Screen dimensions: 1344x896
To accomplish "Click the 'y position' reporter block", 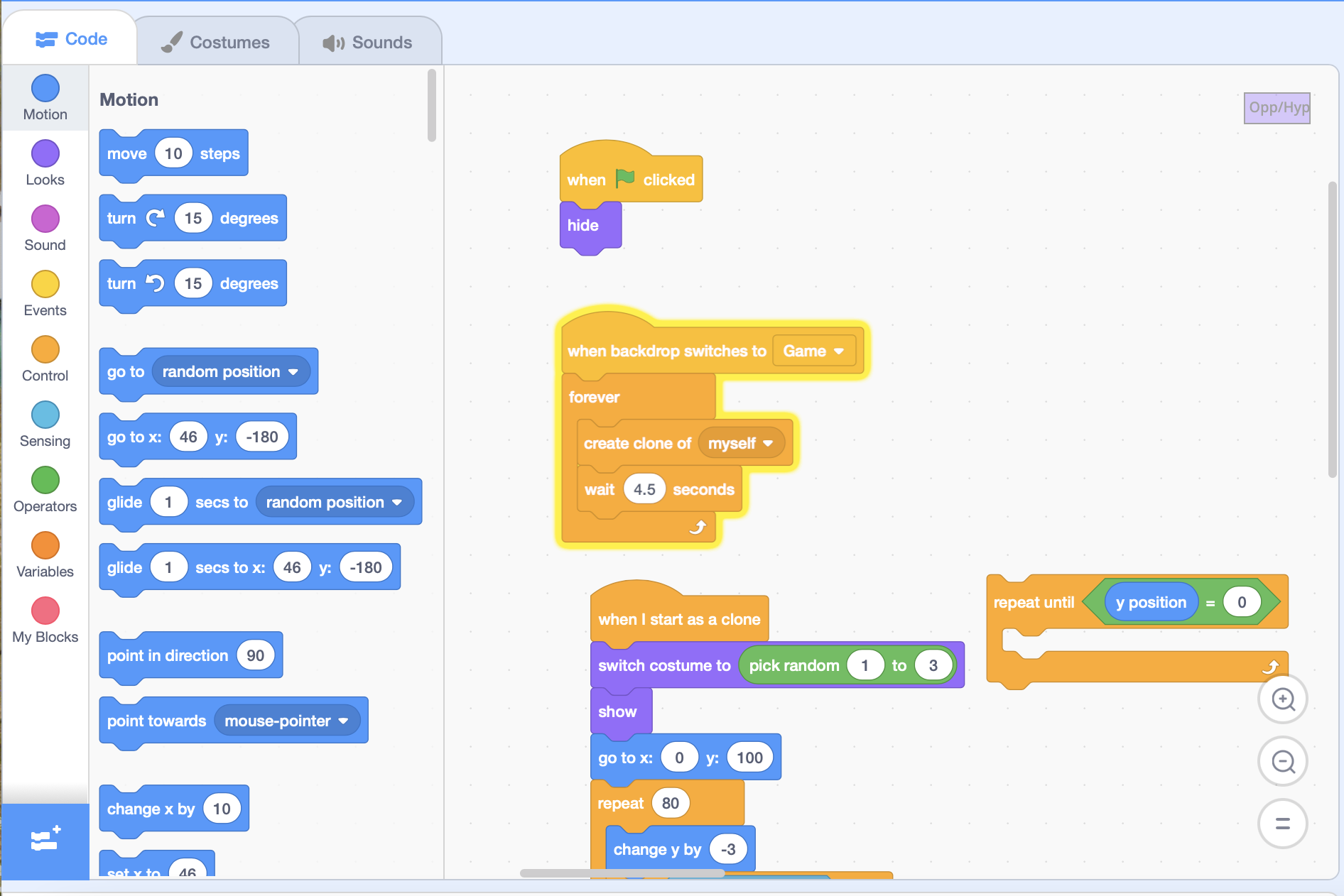I will 1151,602.
